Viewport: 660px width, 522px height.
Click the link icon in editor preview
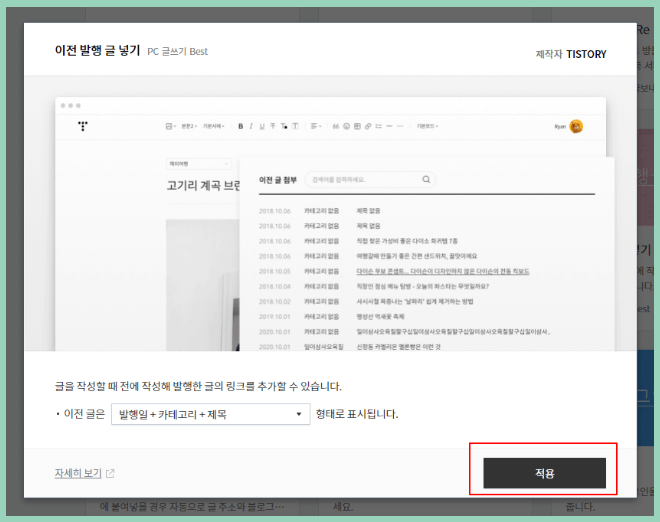coord(368,126)
